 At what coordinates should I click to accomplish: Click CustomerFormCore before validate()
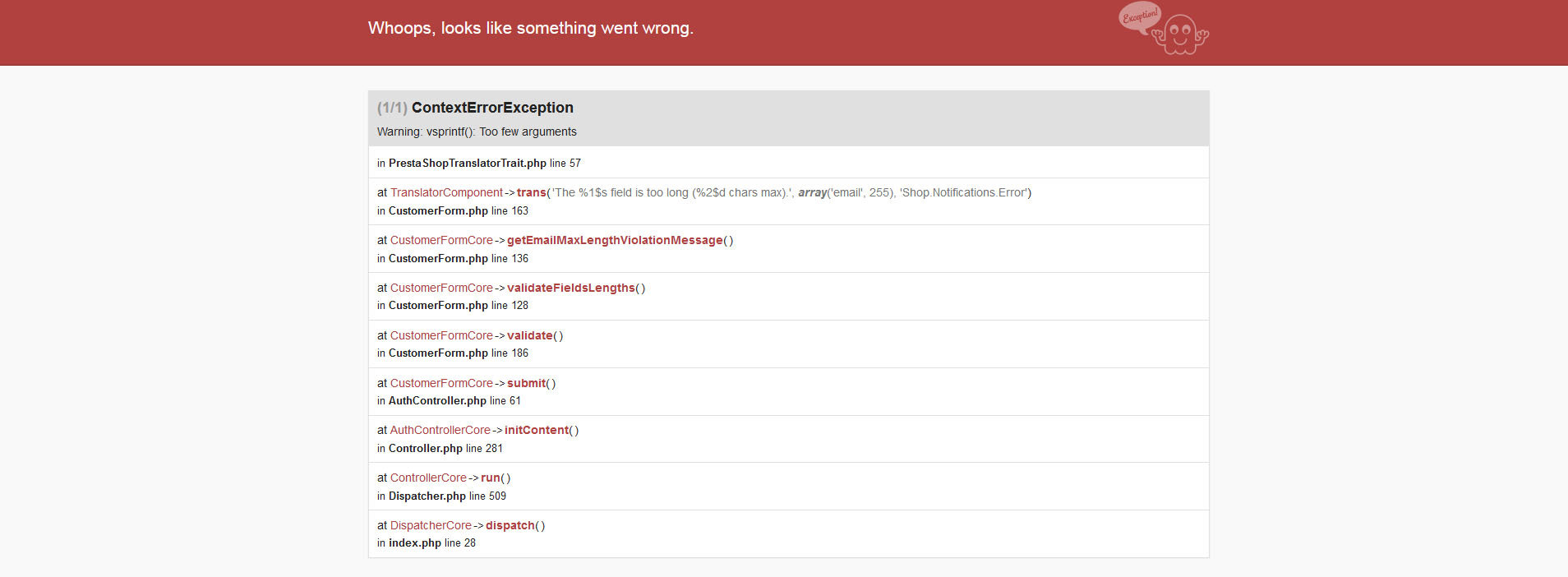point(441,335)
